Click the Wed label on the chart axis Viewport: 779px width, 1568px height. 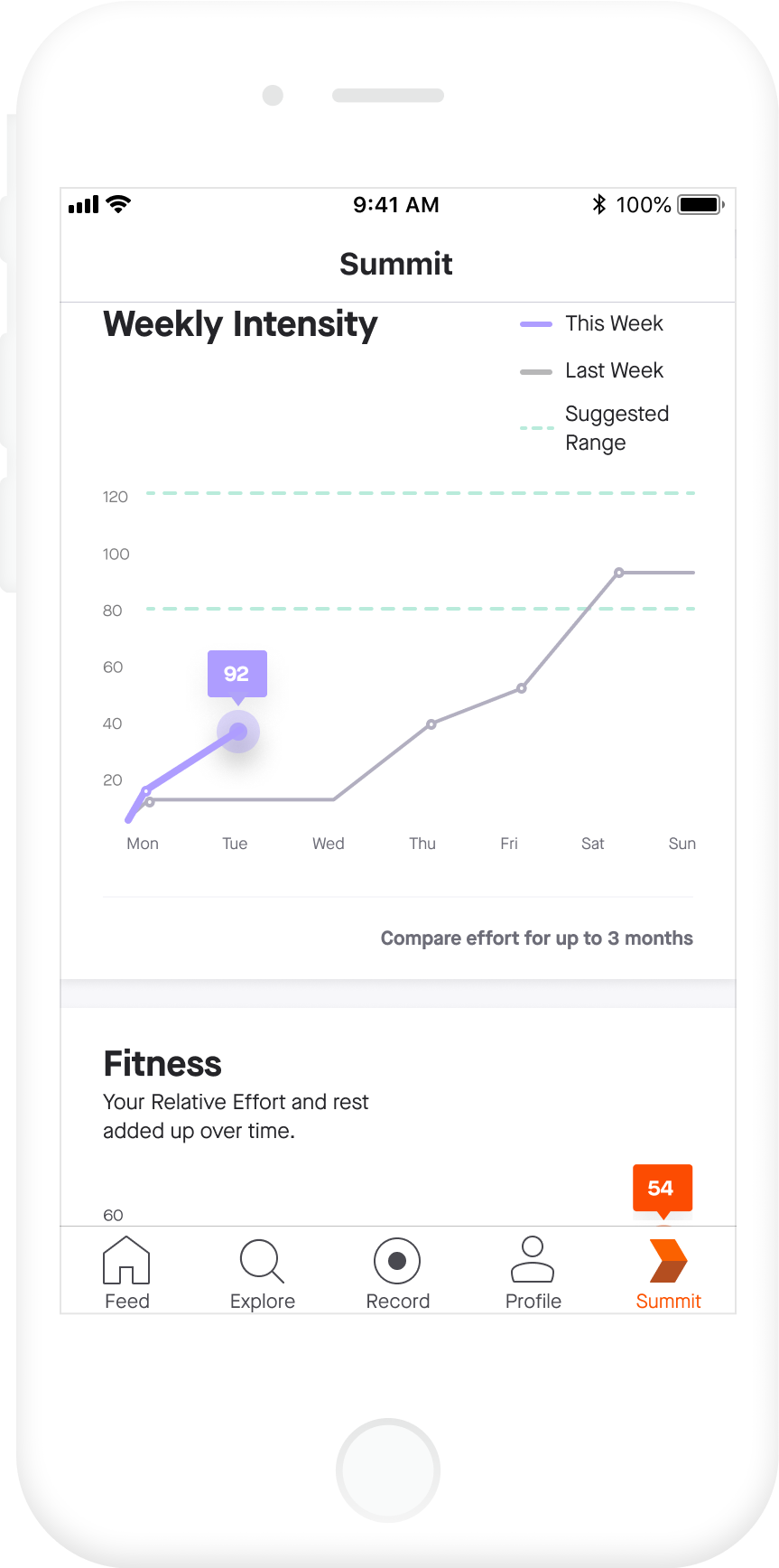pos(329,844)
